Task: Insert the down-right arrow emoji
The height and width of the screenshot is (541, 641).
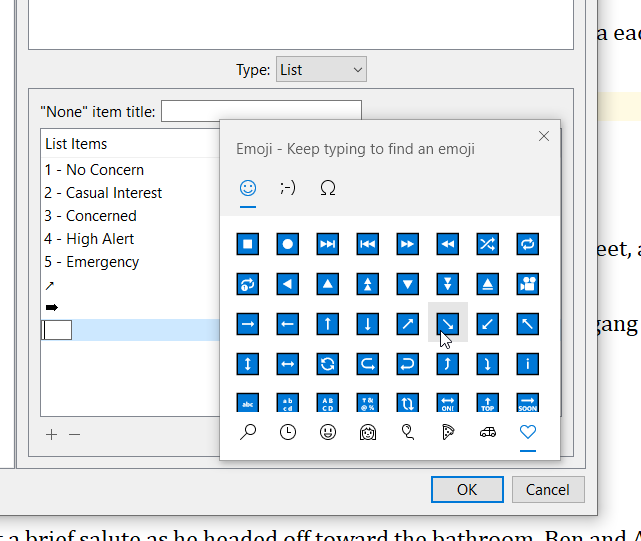Action: click(x=448, y=324)
